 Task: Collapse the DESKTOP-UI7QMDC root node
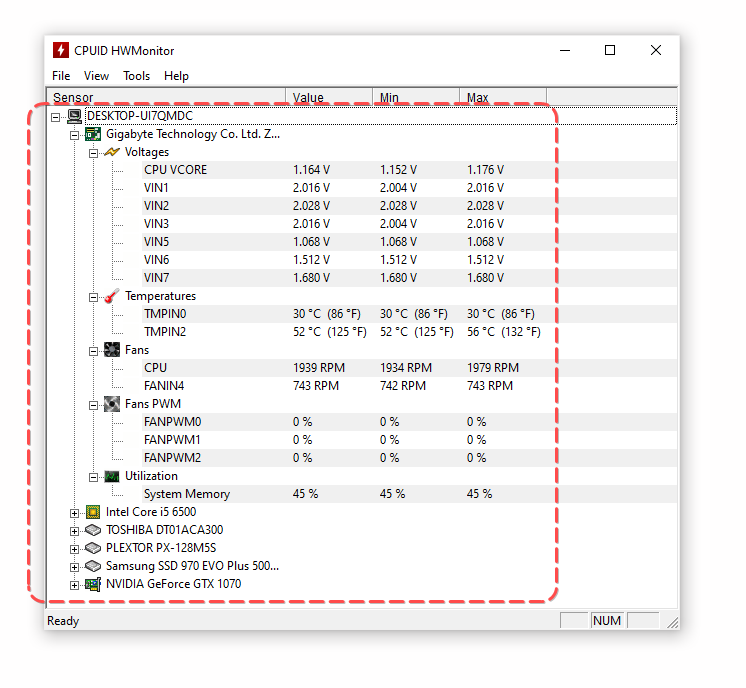pyautogui.click(x=56, y=117)
